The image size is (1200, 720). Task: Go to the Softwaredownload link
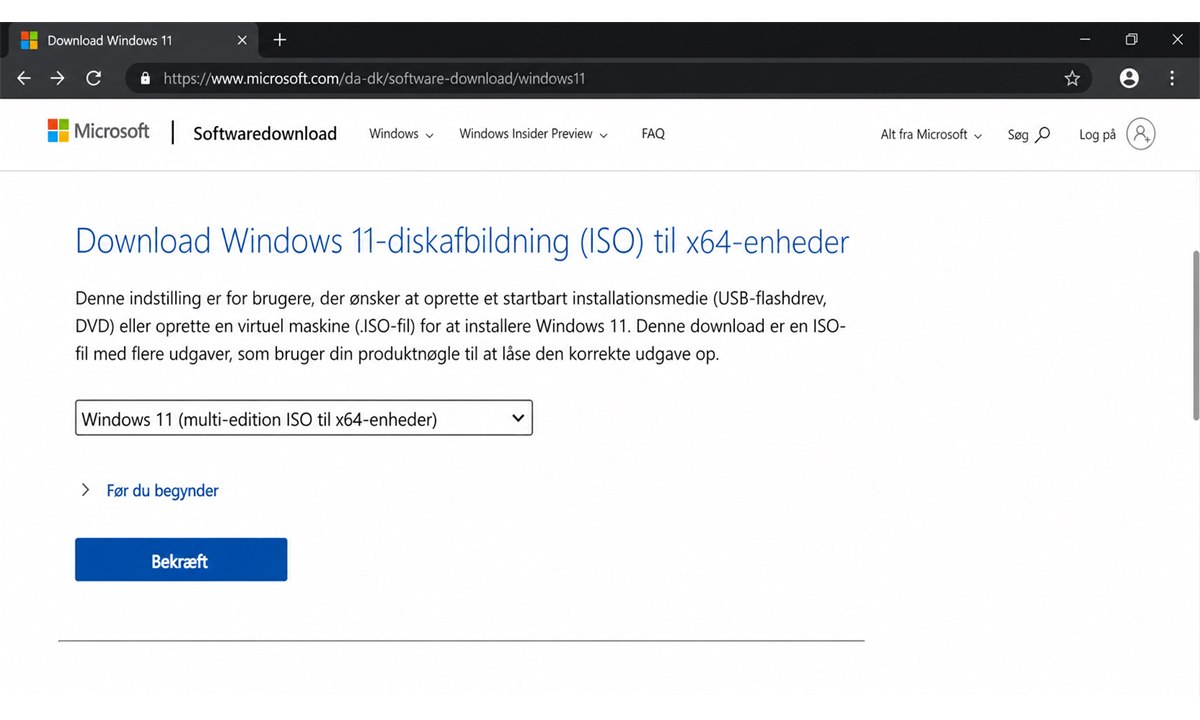(265, 134)
